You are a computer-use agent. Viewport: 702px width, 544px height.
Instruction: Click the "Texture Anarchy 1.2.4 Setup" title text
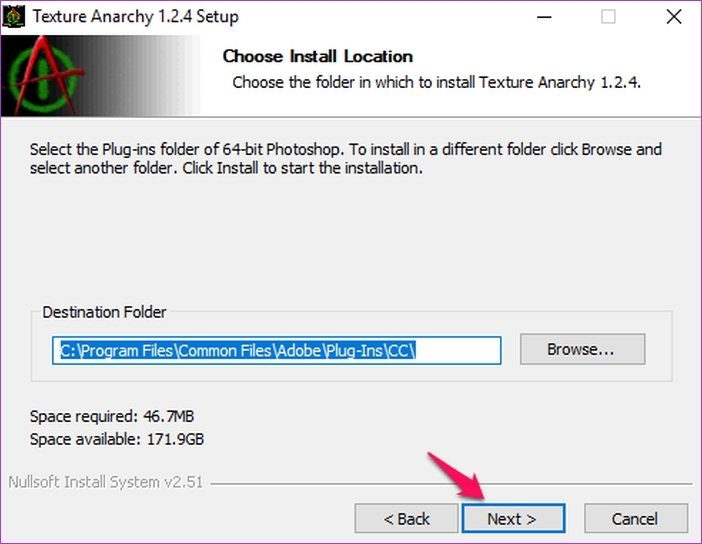pyautogui.click(x=136, y=17)
